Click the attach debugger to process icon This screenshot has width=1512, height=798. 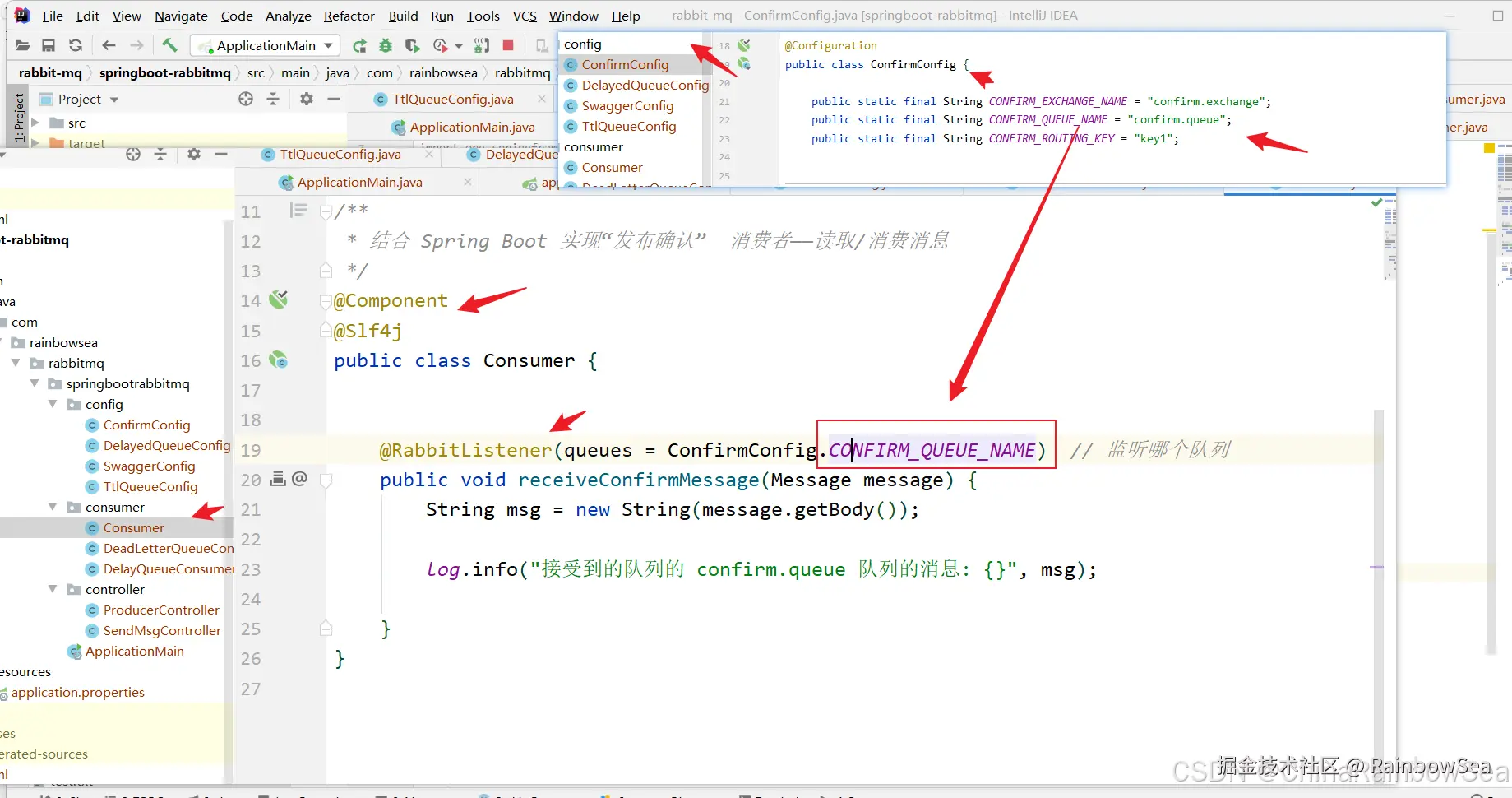482,45
